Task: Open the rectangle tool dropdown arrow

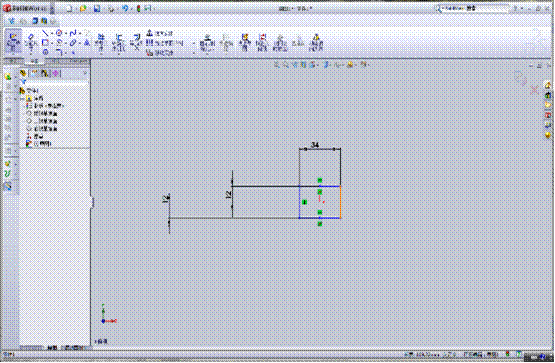Action: click(x=52, y=43)
